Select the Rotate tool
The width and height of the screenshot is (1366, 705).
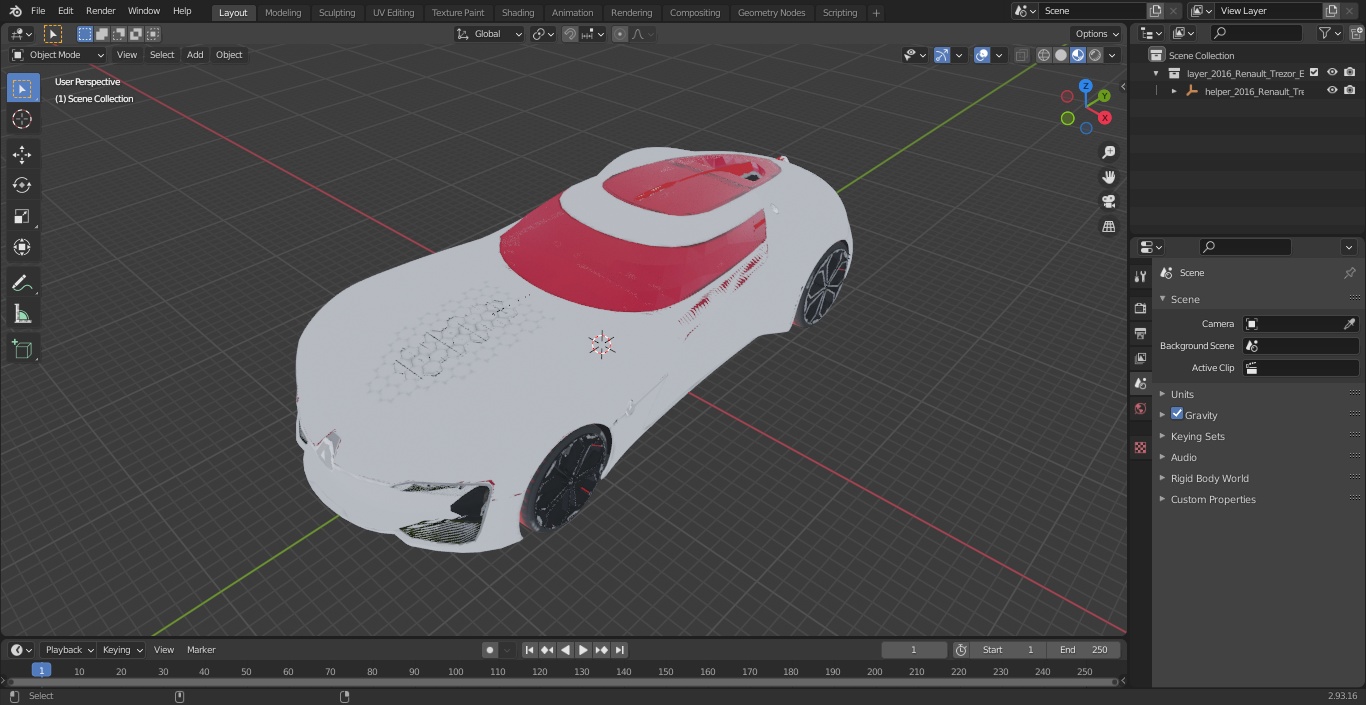pyautogui.click(x=22, y=185)
